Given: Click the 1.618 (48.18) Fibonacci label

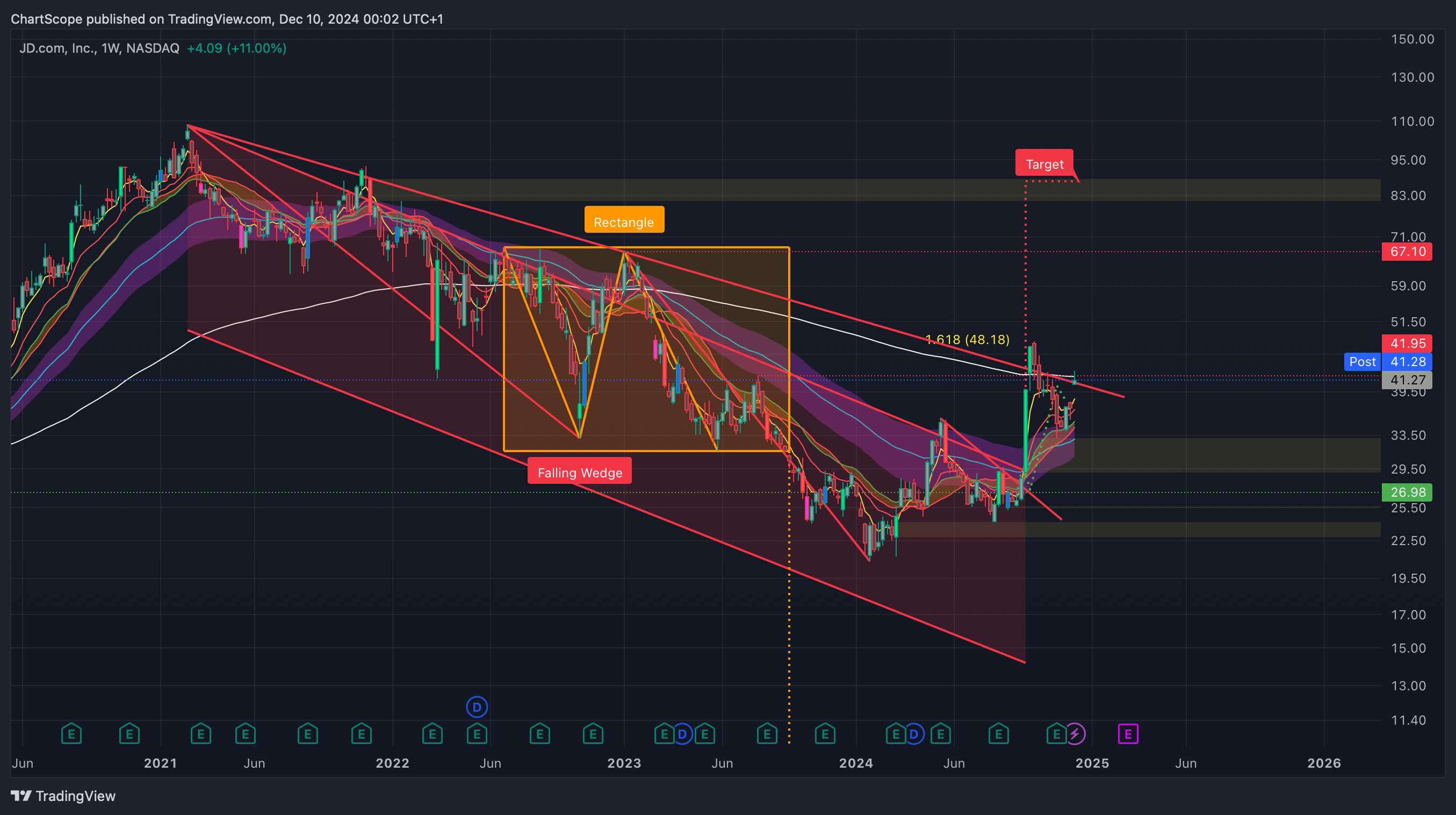Looking at the screenshot, I should click(x=967, y=339).
